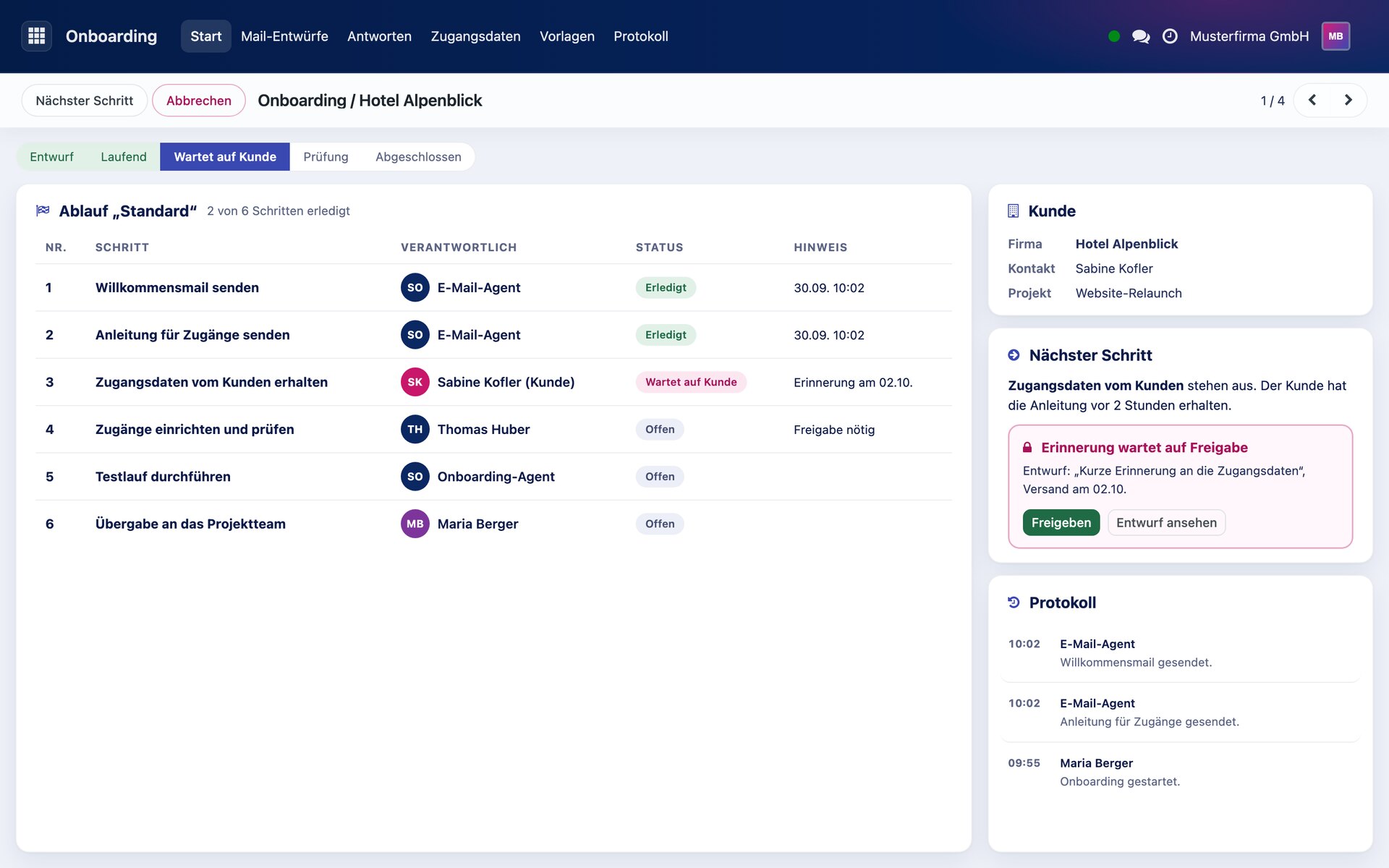Open the MB user avatar menu
This screenshot has width=1389, height=868.
(x=1335, y=36)
